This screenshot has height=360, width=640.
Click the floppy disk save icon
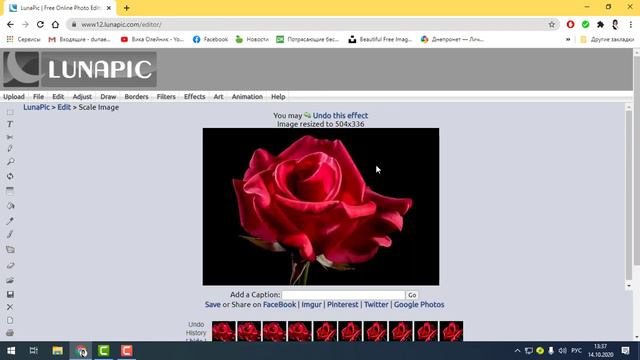click(10, 294)
